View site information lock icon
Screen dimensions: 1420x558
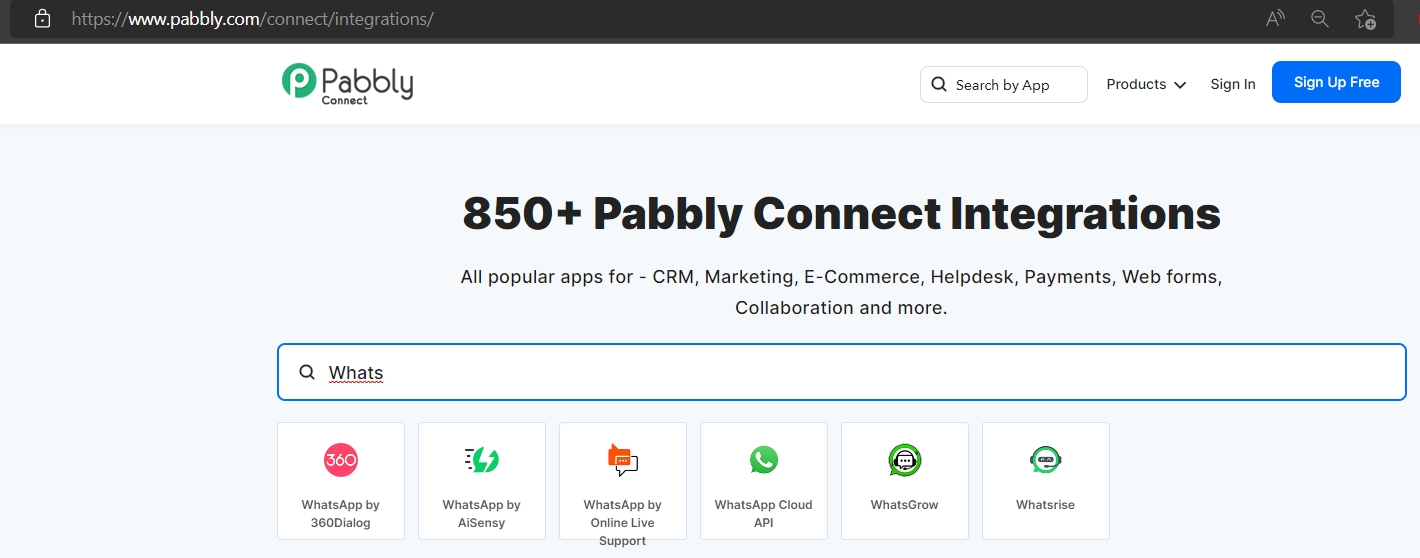42,19
